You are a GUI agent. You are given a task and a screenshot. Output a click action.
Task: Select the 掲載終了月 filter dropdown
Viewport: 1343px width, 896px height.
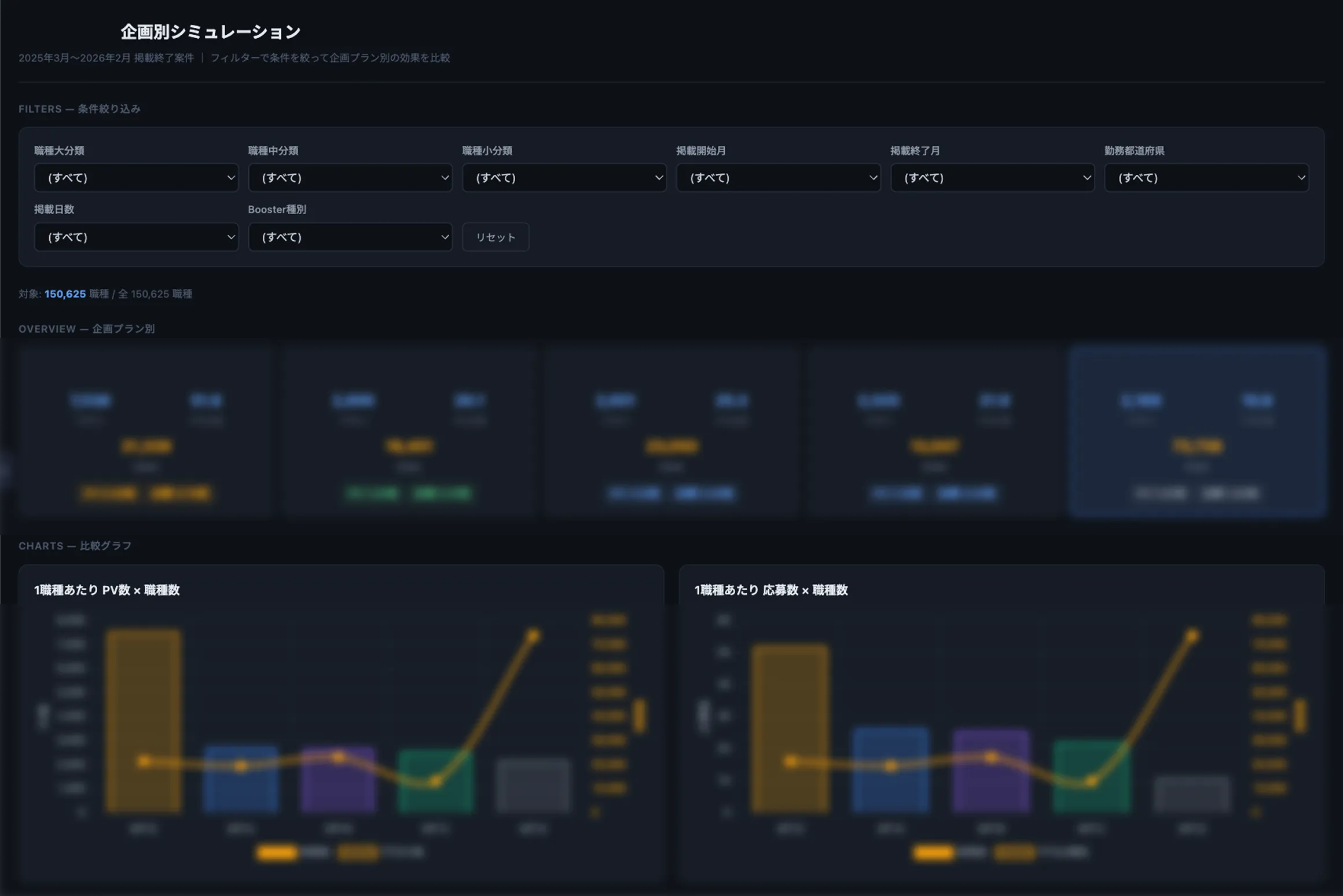click(x=992, y=178)
